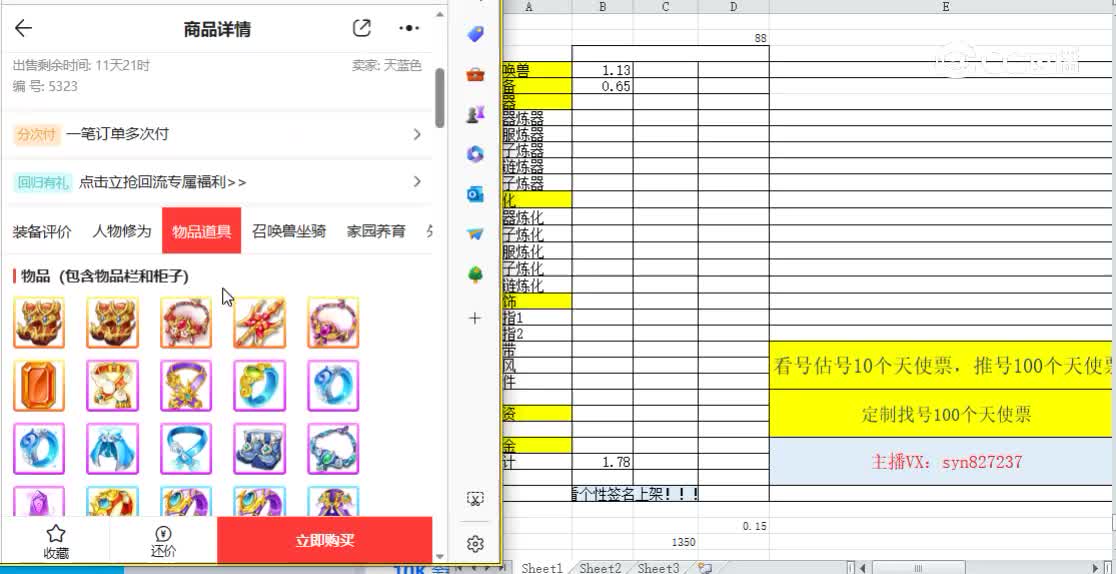Switch to the 召唤兽坐骑 tab

click(289, 231)
